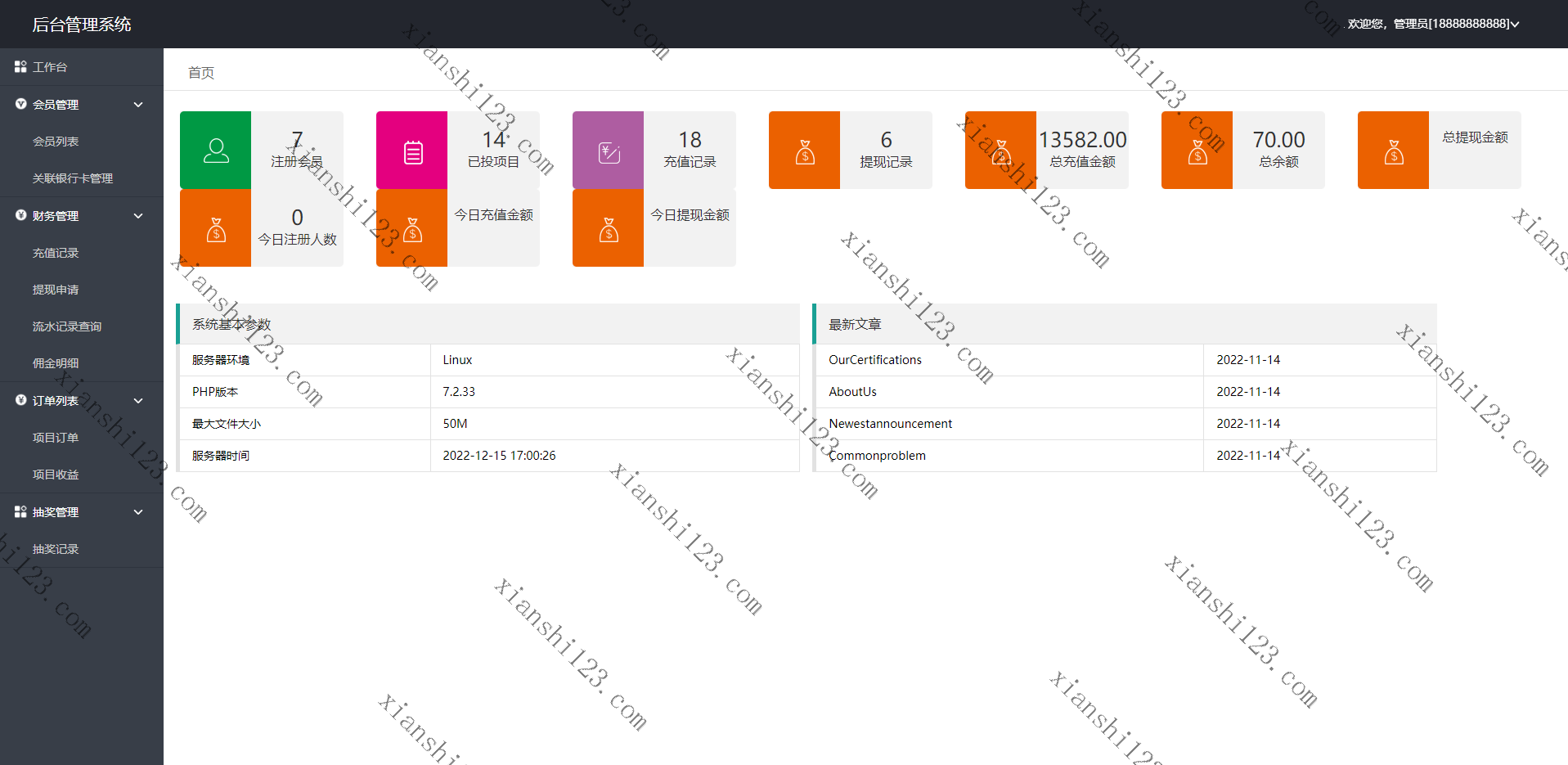Screen dimensions: 1568x765
Task: Collapse the 财务管理 menu chevron
Action: (138, 216)
